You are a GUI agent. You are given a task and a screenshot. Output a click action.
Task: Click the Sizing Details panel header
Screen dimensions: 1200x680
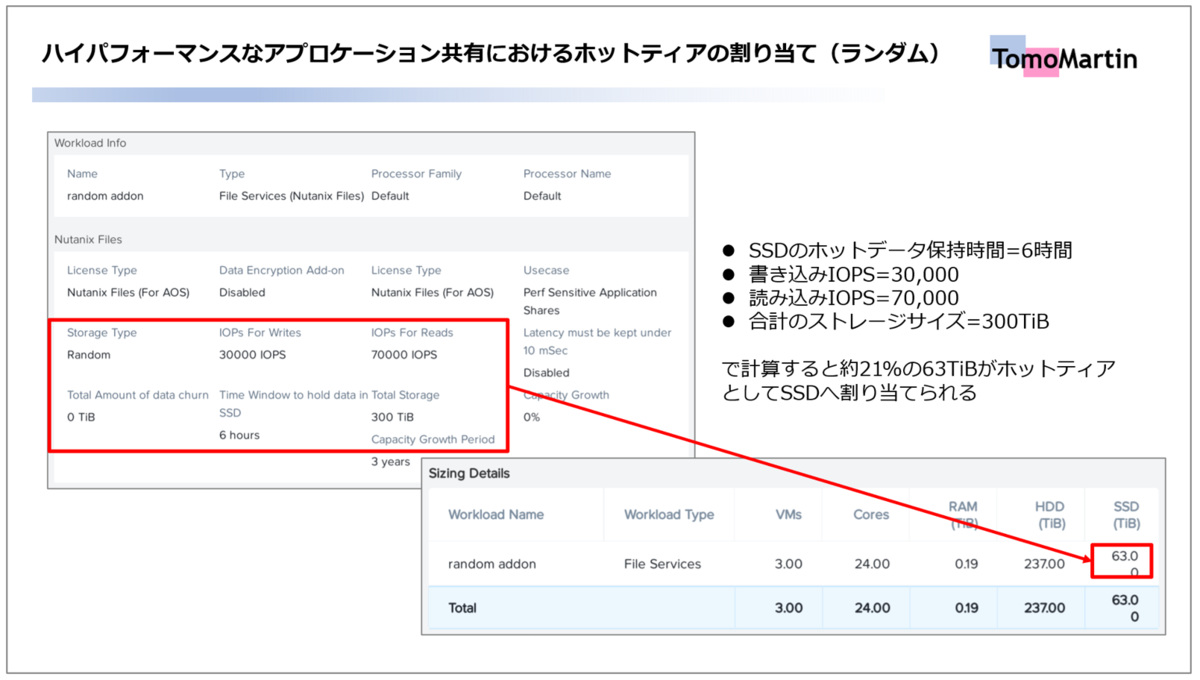(x=469, y=473)
